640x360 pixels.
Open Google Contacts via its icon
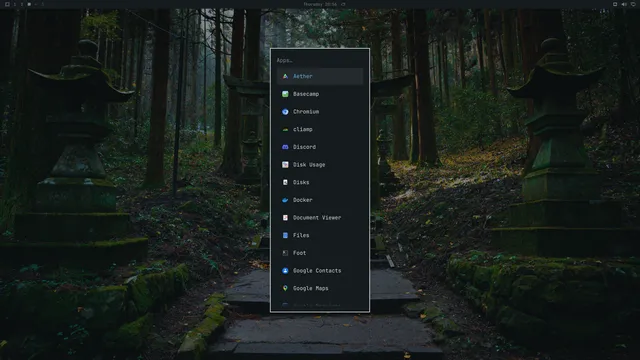coord(285,271)
